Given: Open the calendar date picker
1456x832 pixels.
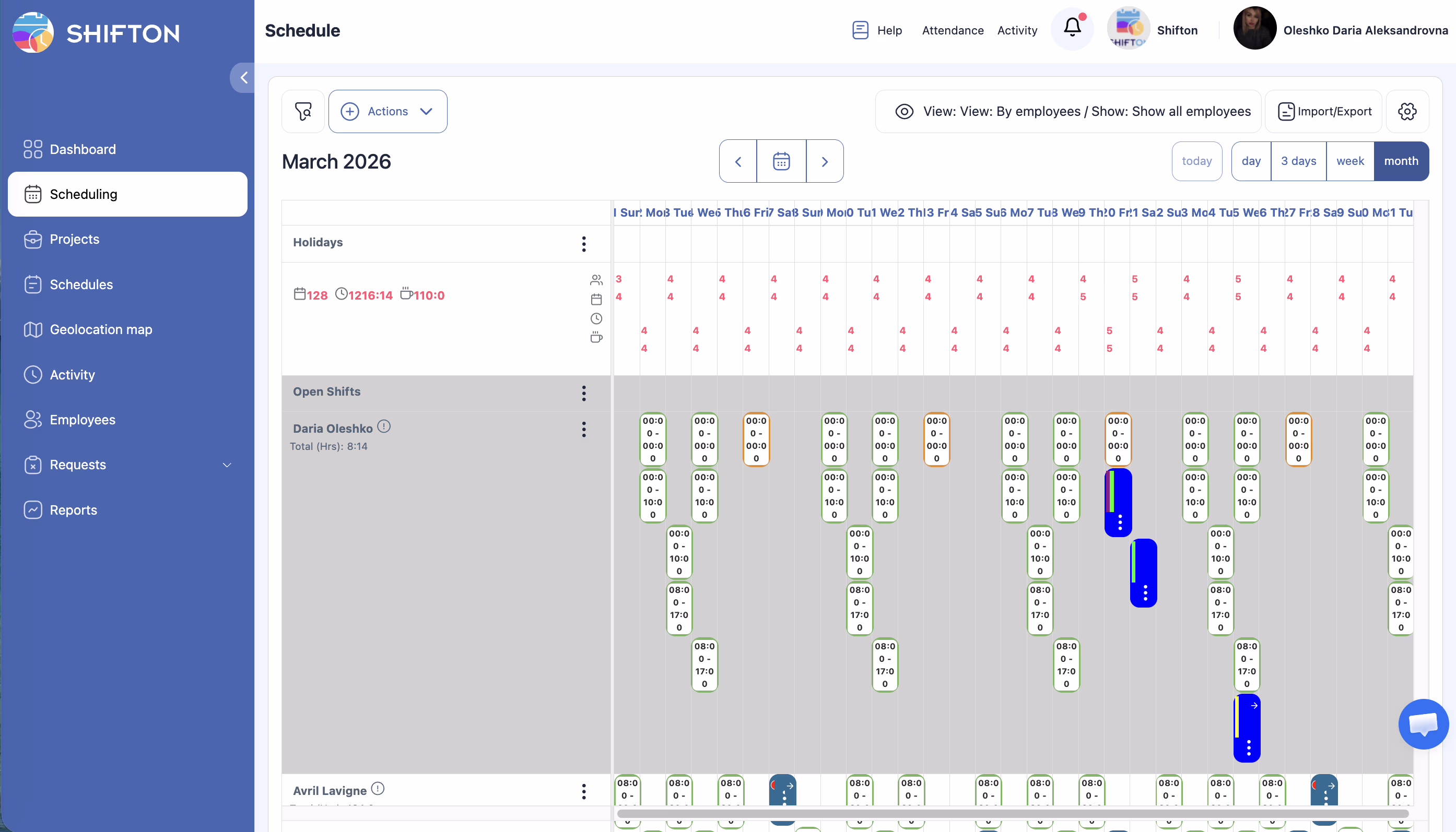Looking at the screenshot, I should [781, 161].
